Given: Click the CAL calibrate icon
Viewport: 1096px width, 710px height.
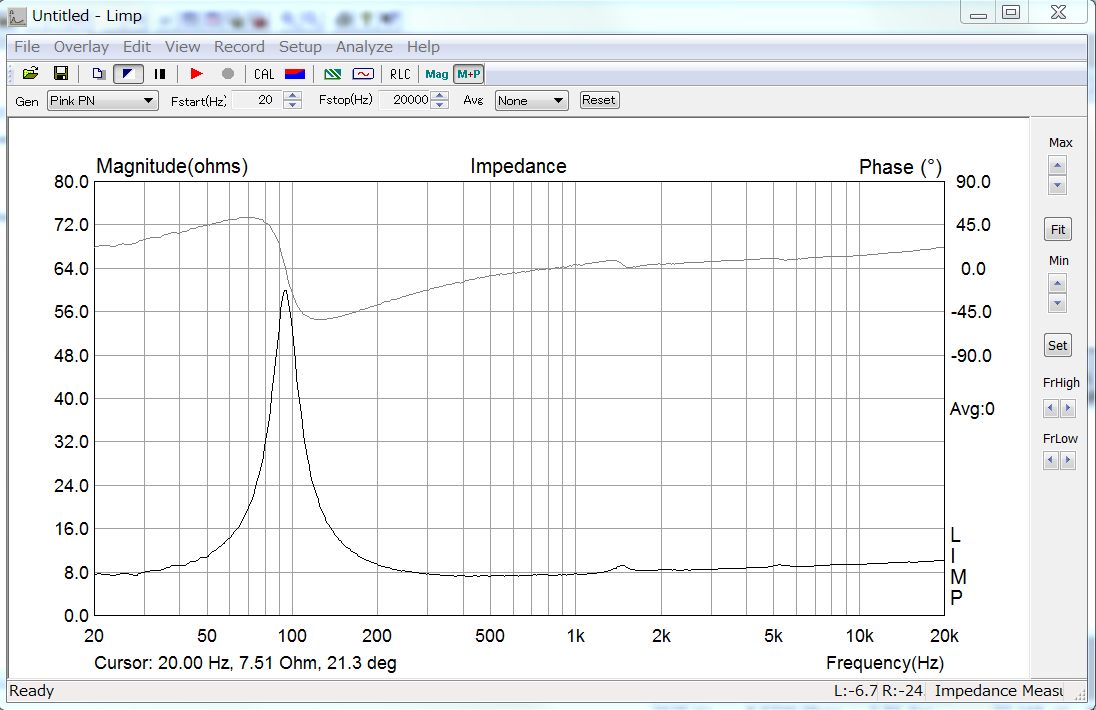Looking at the screenshot, I should pos(264,74).
